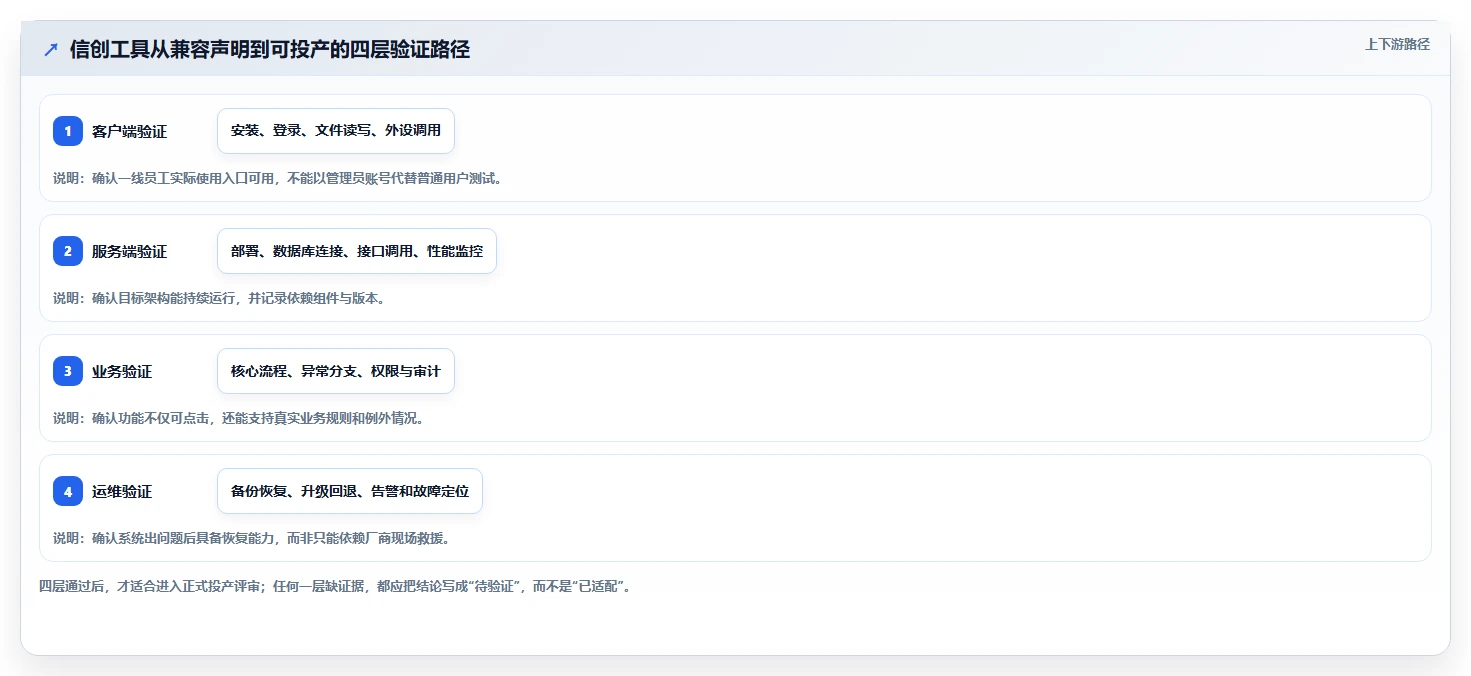The width and height of the screenshot is (1471, 676).
Task: Click the 服务端验证 step label
Action: pos(129,251)
